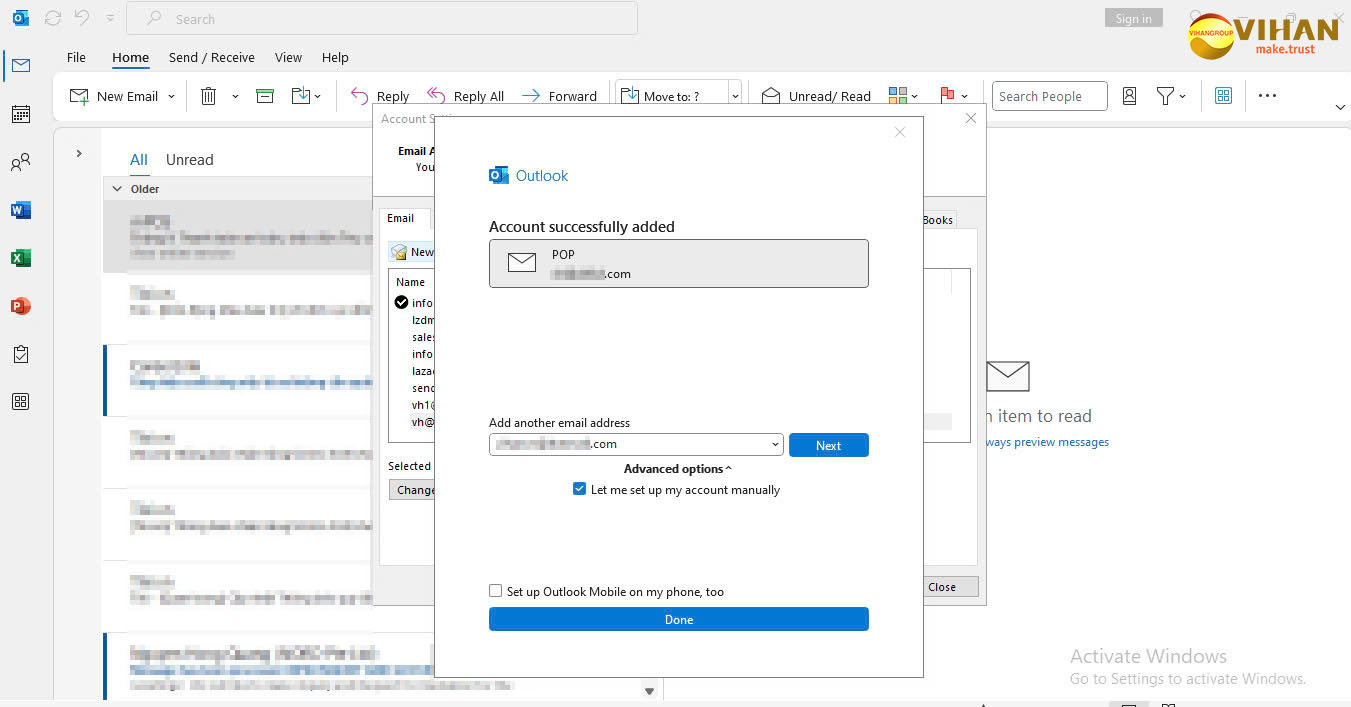Screen dimensions: 1351x707
Task: Open the Address Book icon
Action: click(x=1129, y=96)
